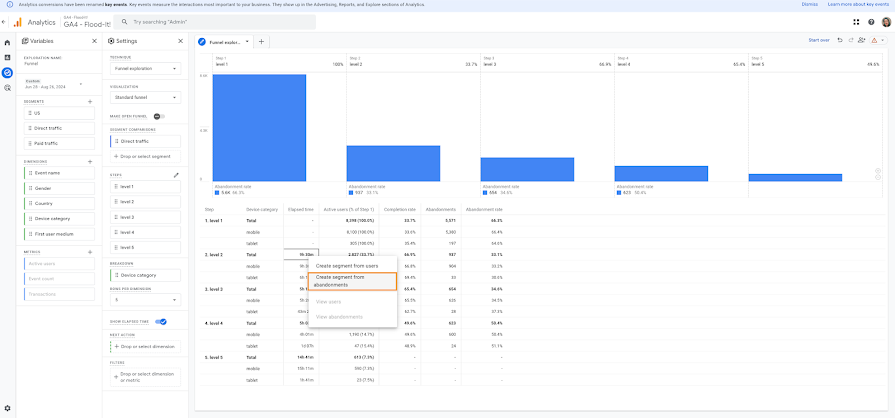Viewport: 895px width, 418px height.
Task: Select the Explore icon in left sidebar
Action: 7,73
